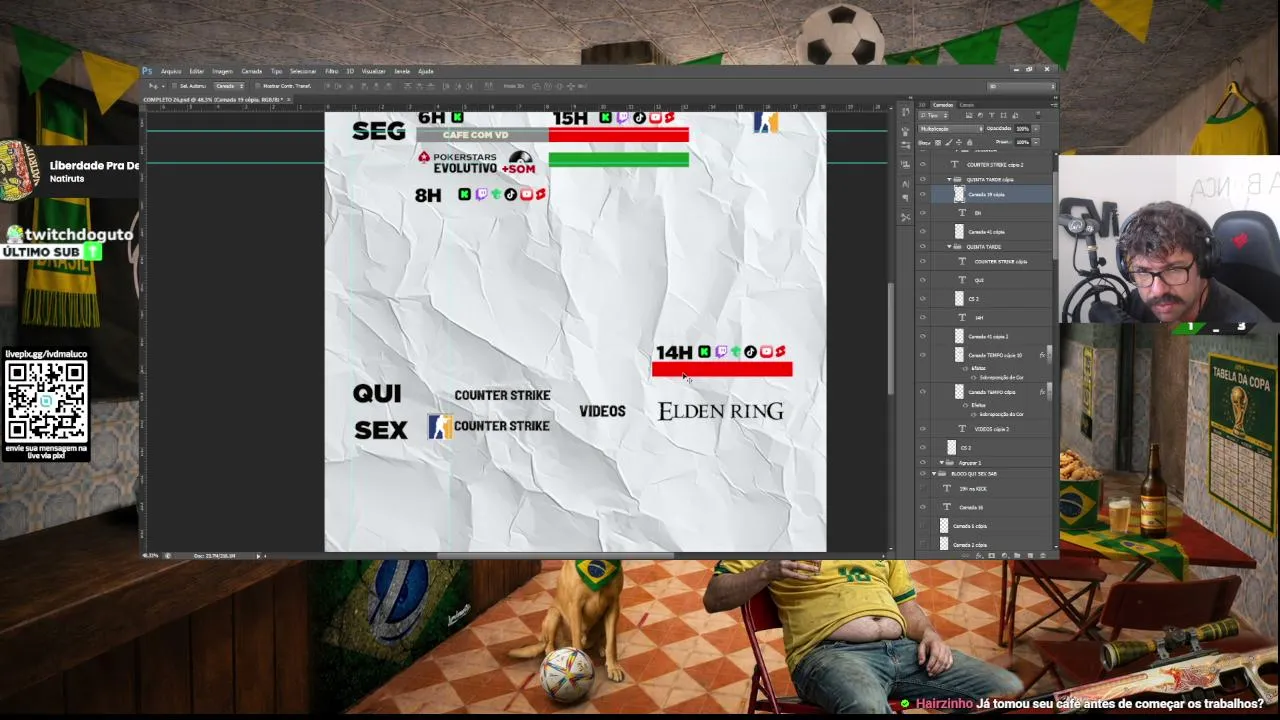Open the Camada menu
The image size is (1280, 720).
pos(252,71)
